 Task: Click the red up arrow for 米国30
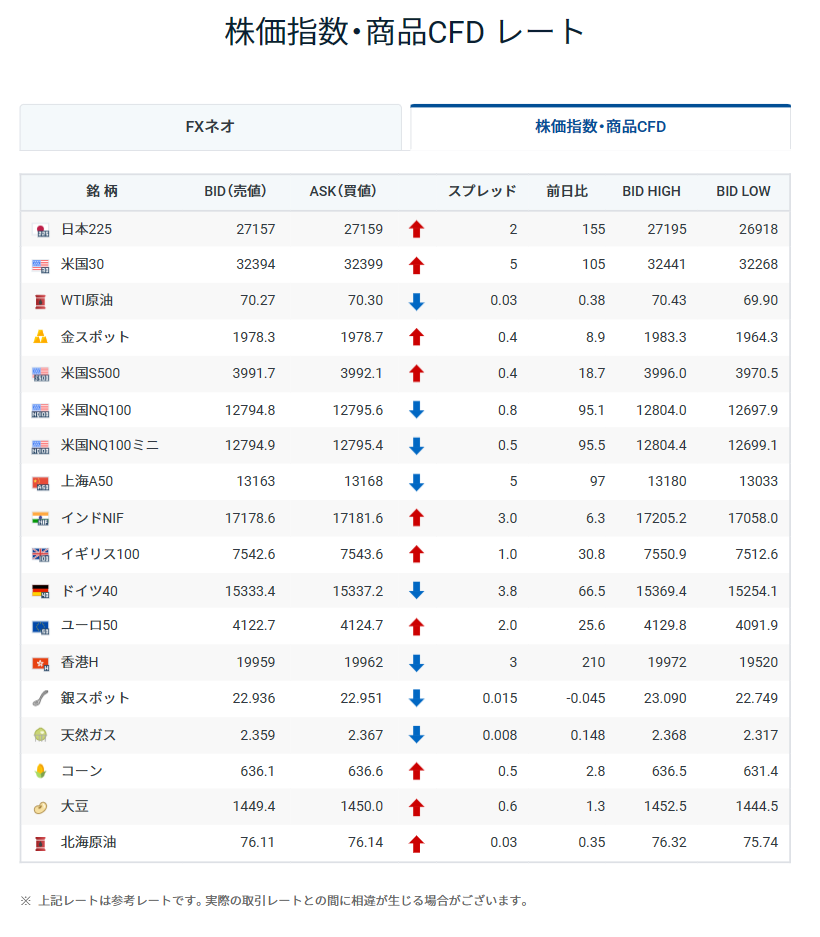tap(417, 265)
